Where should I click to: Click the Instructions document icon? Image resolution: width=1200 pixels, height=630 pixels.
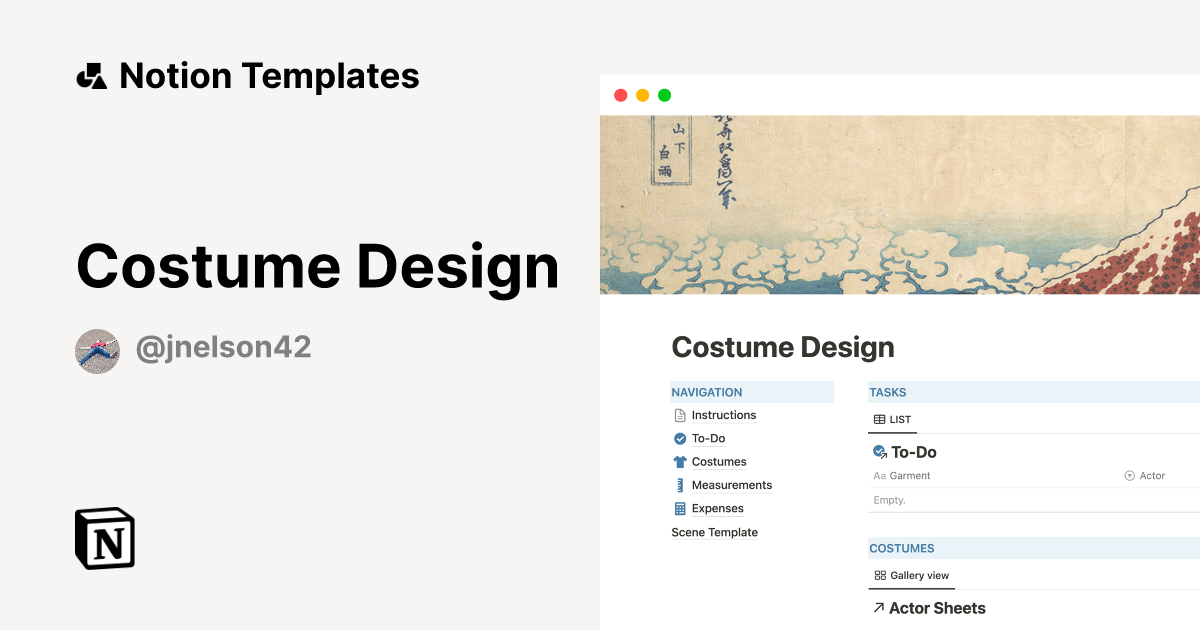tap(679, 415)
